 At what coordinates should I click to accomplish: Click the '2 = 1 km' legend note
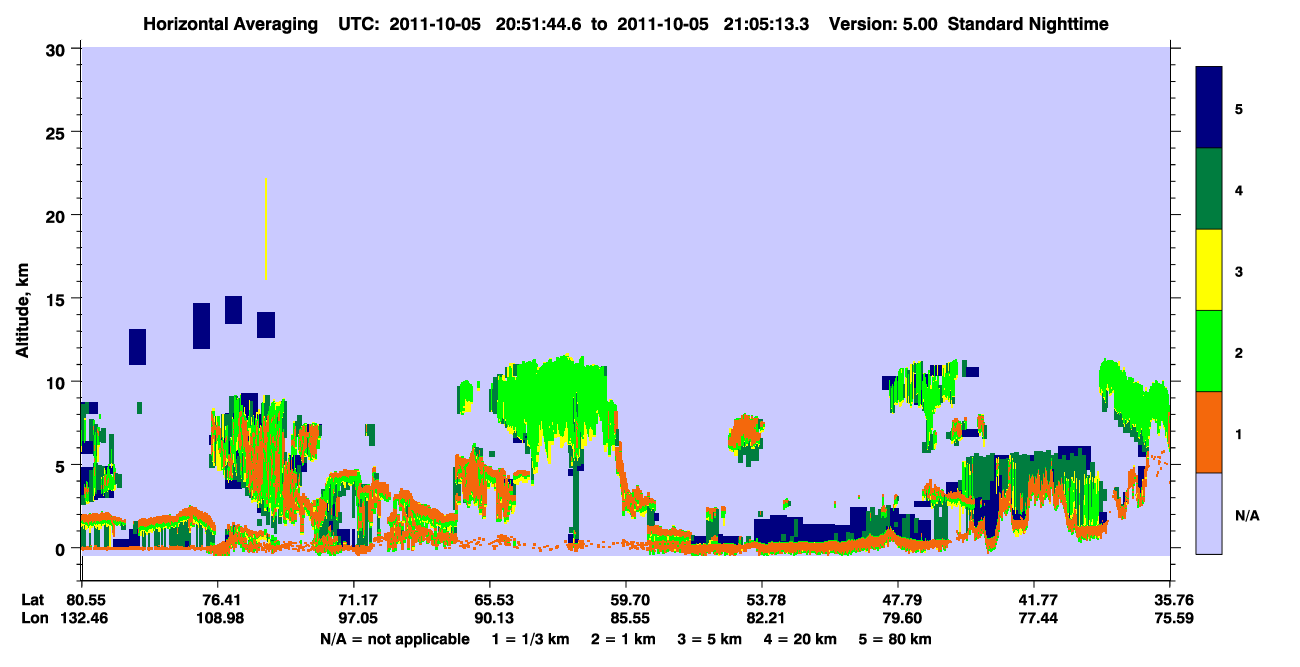(x=623, y=639)
